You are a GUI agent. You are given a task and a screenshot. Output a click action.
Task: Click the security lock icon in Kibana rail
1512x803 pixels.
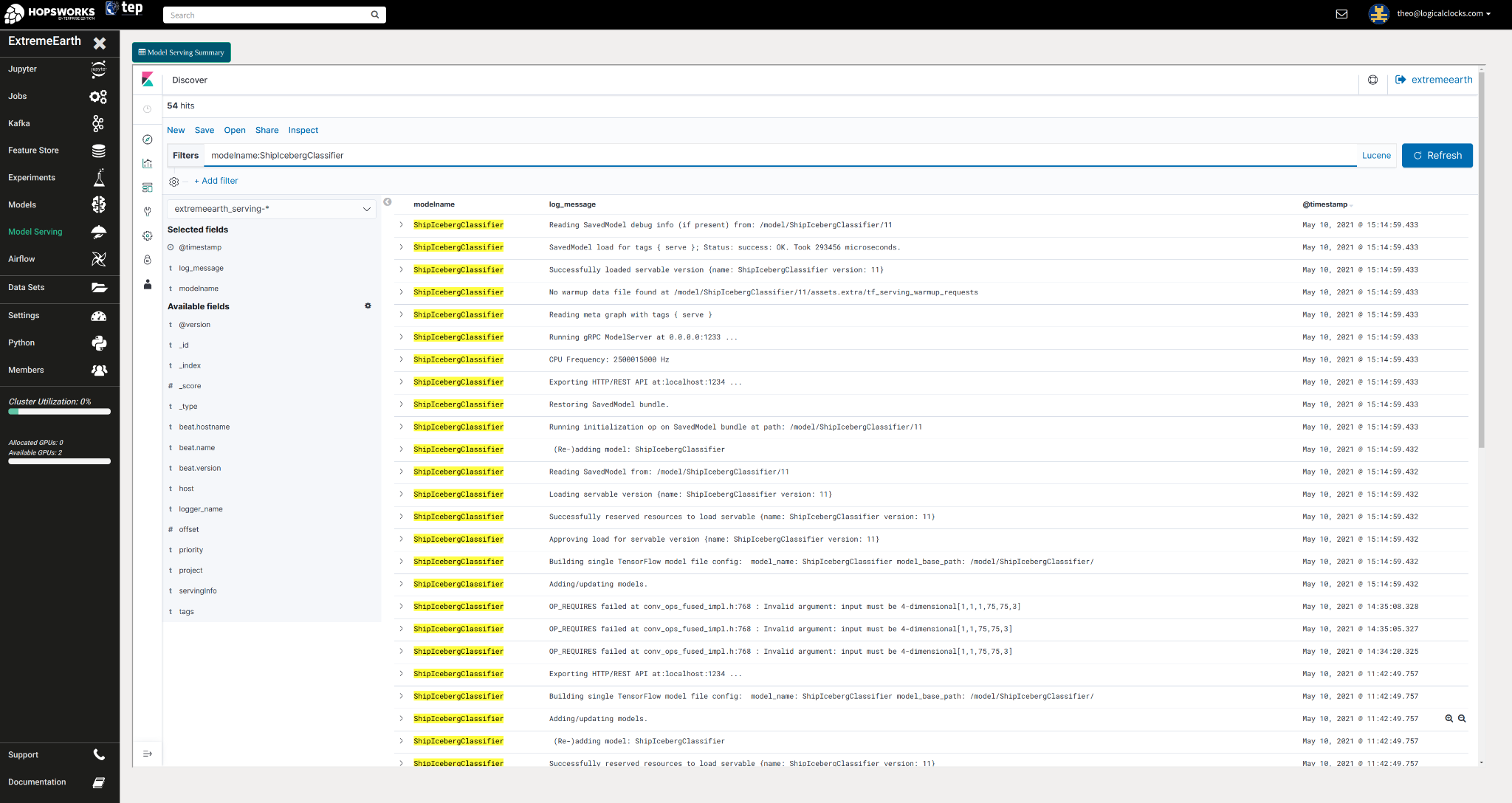point(148,260)
